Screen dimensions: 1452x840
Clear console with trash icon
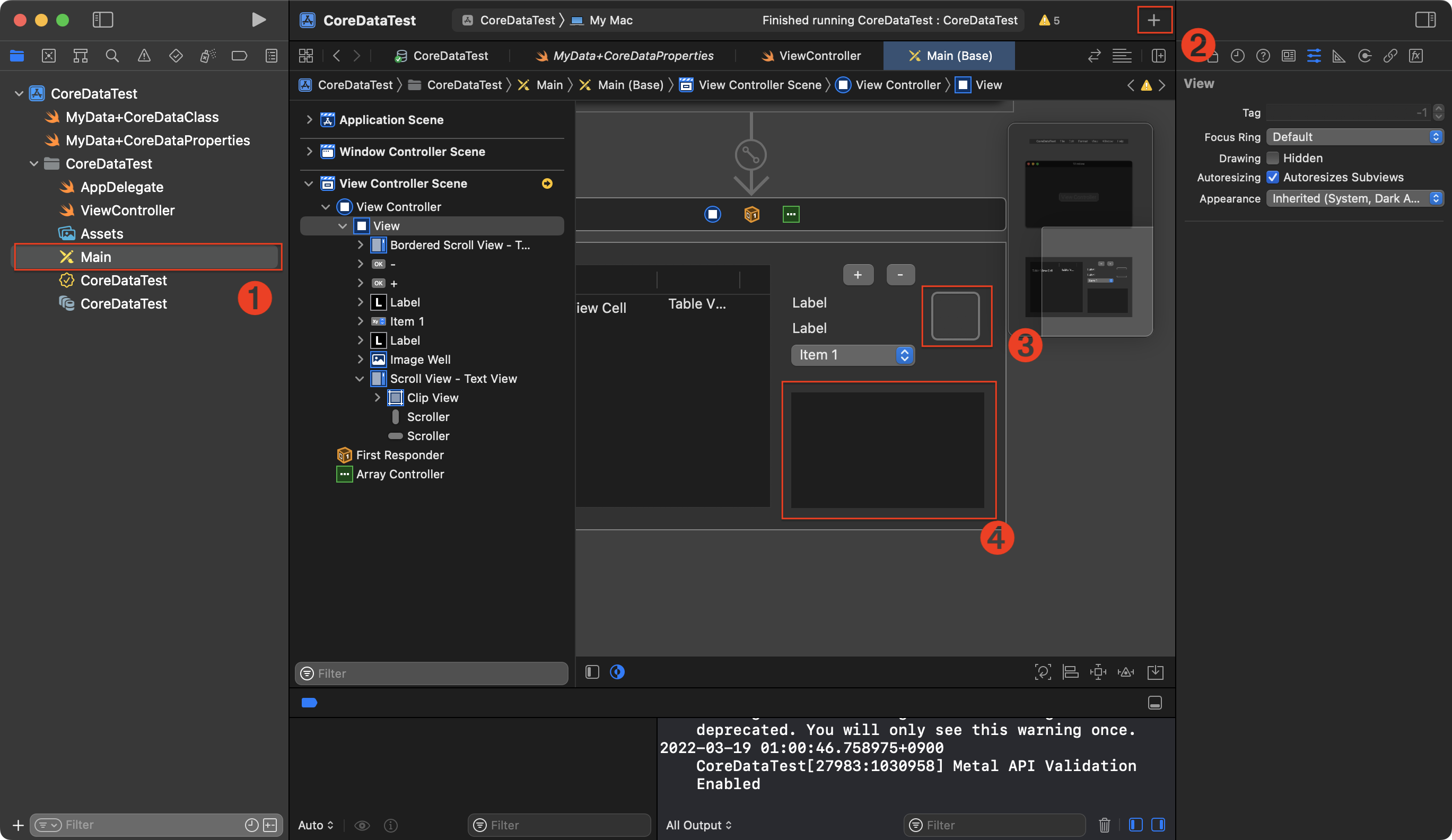click(x=1104, y=825)
